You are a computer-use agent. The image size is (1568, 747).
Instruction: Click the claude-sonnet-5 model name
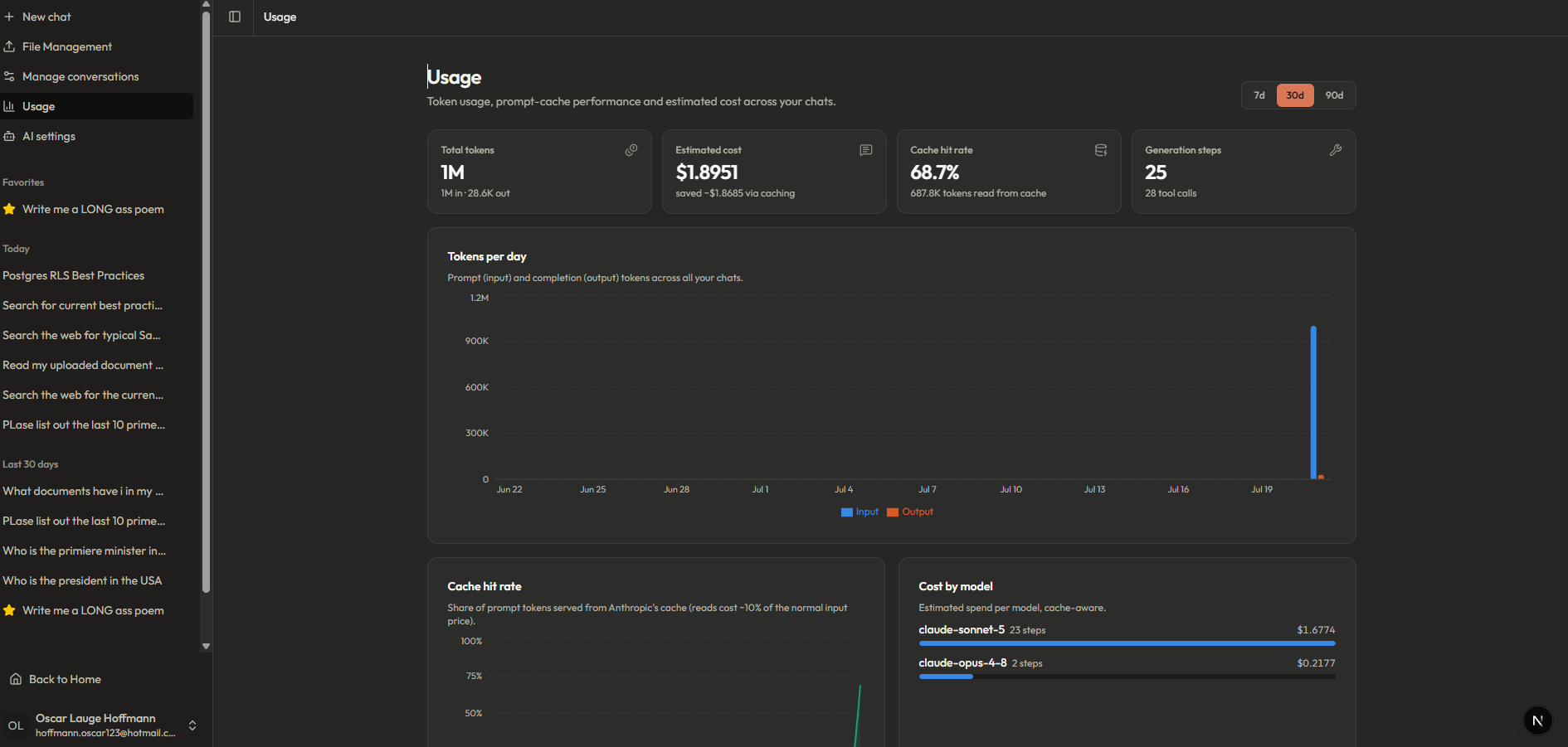[962, 630]
